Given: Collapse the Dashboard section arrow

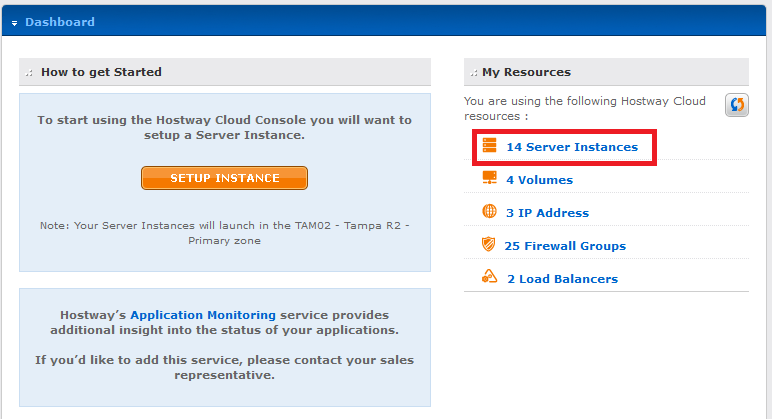Looking at the screenshot, I should click(x=14, y=23).
